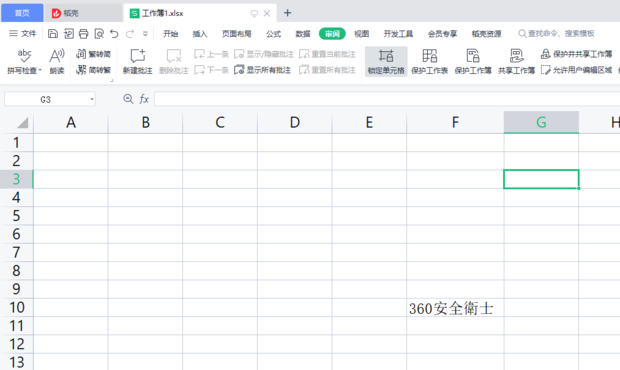Screen dimensions: 620x370
Task: Click the Redo arrow
Action: coord(130,34)
